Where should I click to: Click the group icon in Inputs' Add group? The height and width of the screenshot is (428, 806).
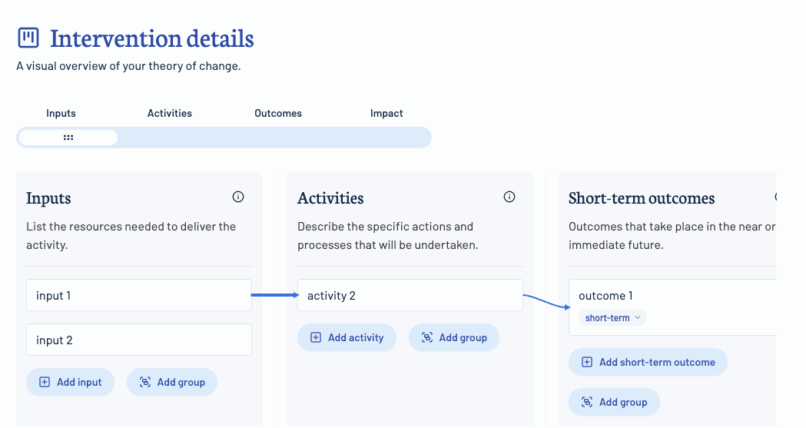pos(145,382)
